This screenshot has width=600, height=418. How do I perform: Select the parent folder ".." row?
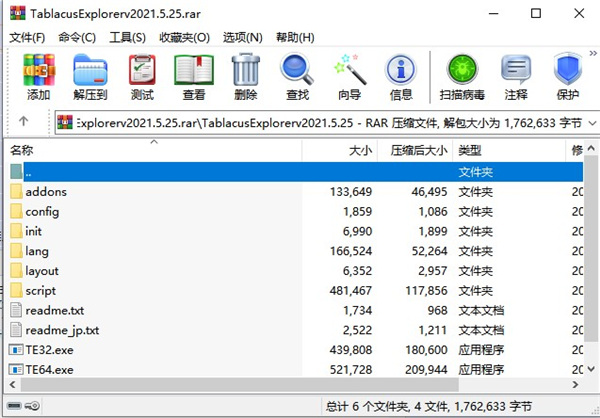coord(295,172)
